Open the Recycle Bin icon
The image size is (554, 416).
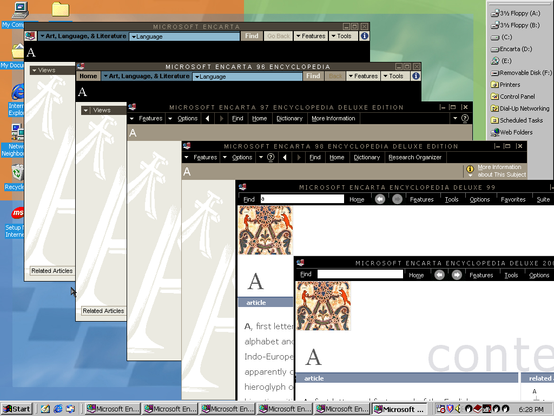coord(18,173)
